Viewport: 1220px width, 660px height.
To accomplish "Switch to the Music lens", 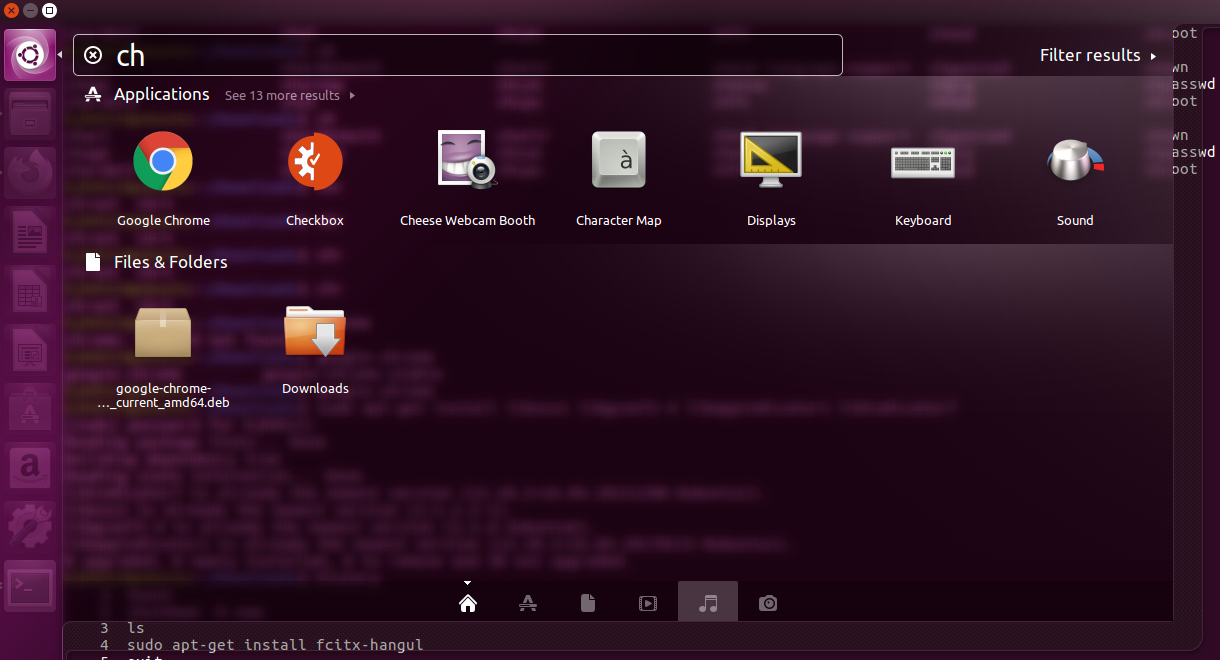I will point(708,603).
